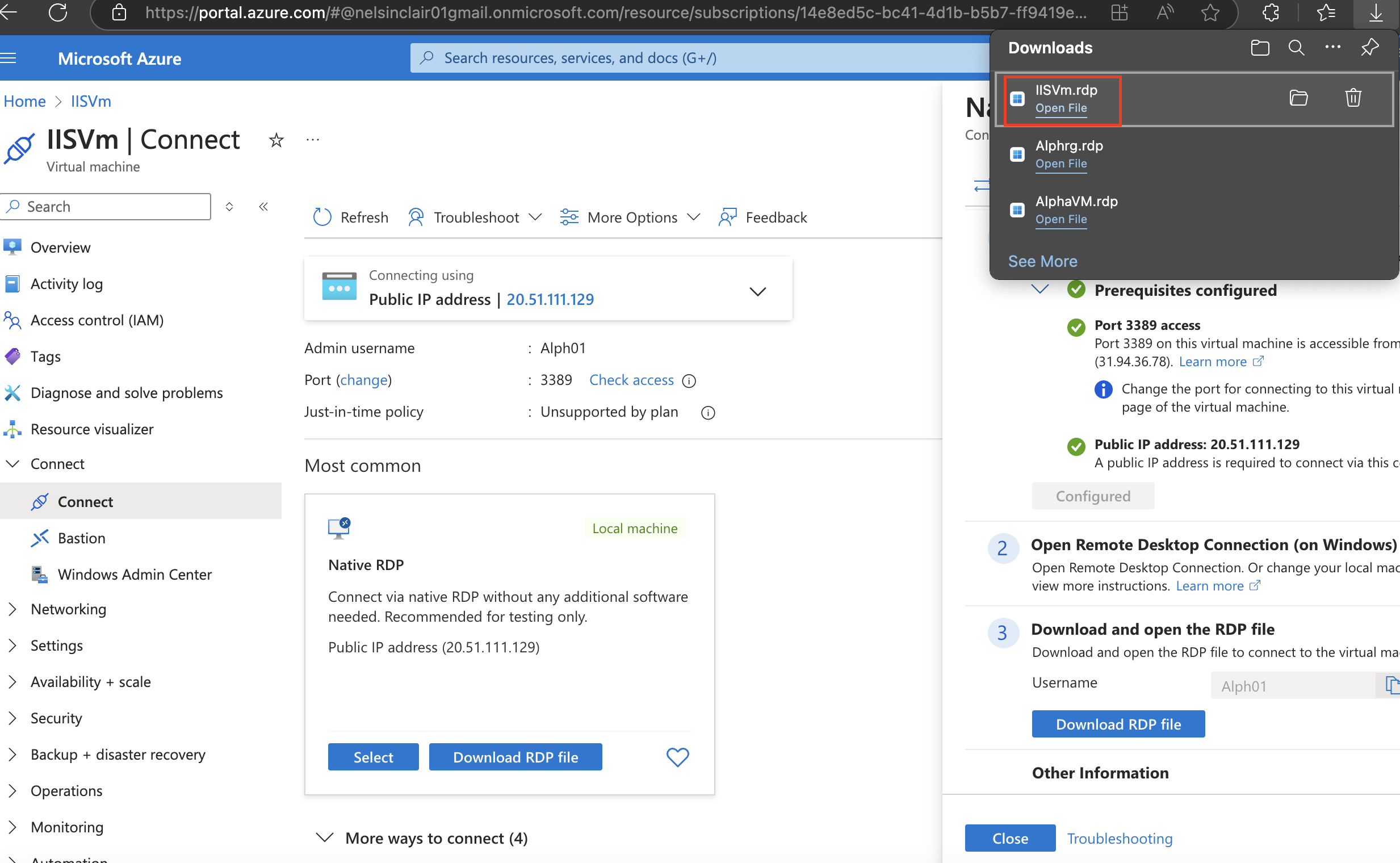Open browser extensions puzzle icon
This screenshot has height=863, width=1400.
pyautogui.click(x=1271, y=12)
